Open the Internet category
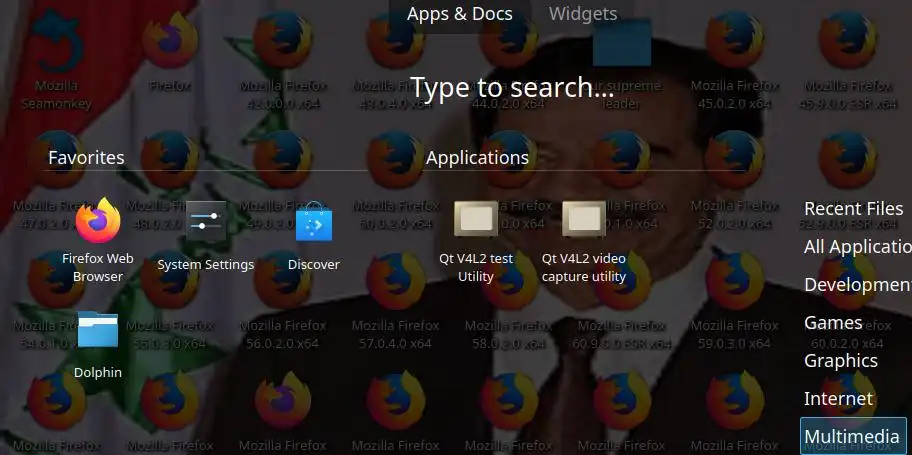 [838, 399]
